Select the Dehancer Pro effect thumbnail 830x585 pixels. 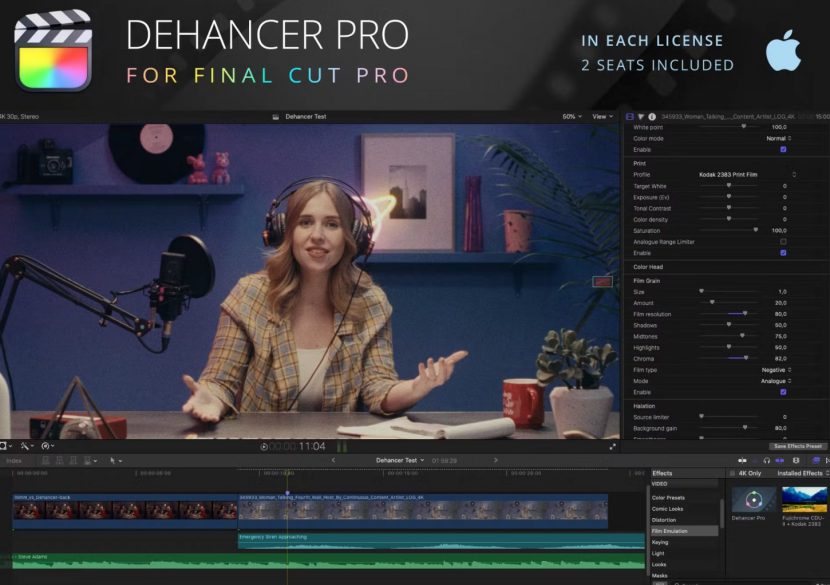click(x=754, y=501)
